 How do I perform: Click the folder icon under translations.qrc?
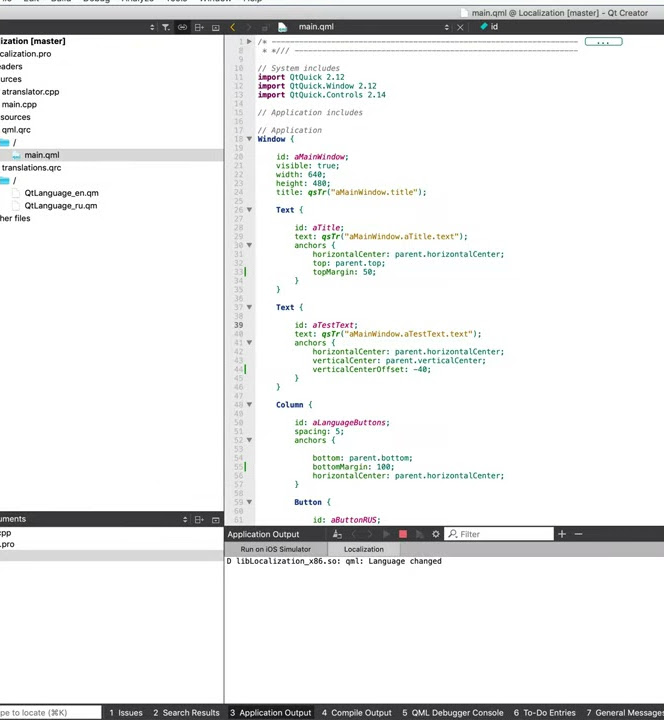5,180
